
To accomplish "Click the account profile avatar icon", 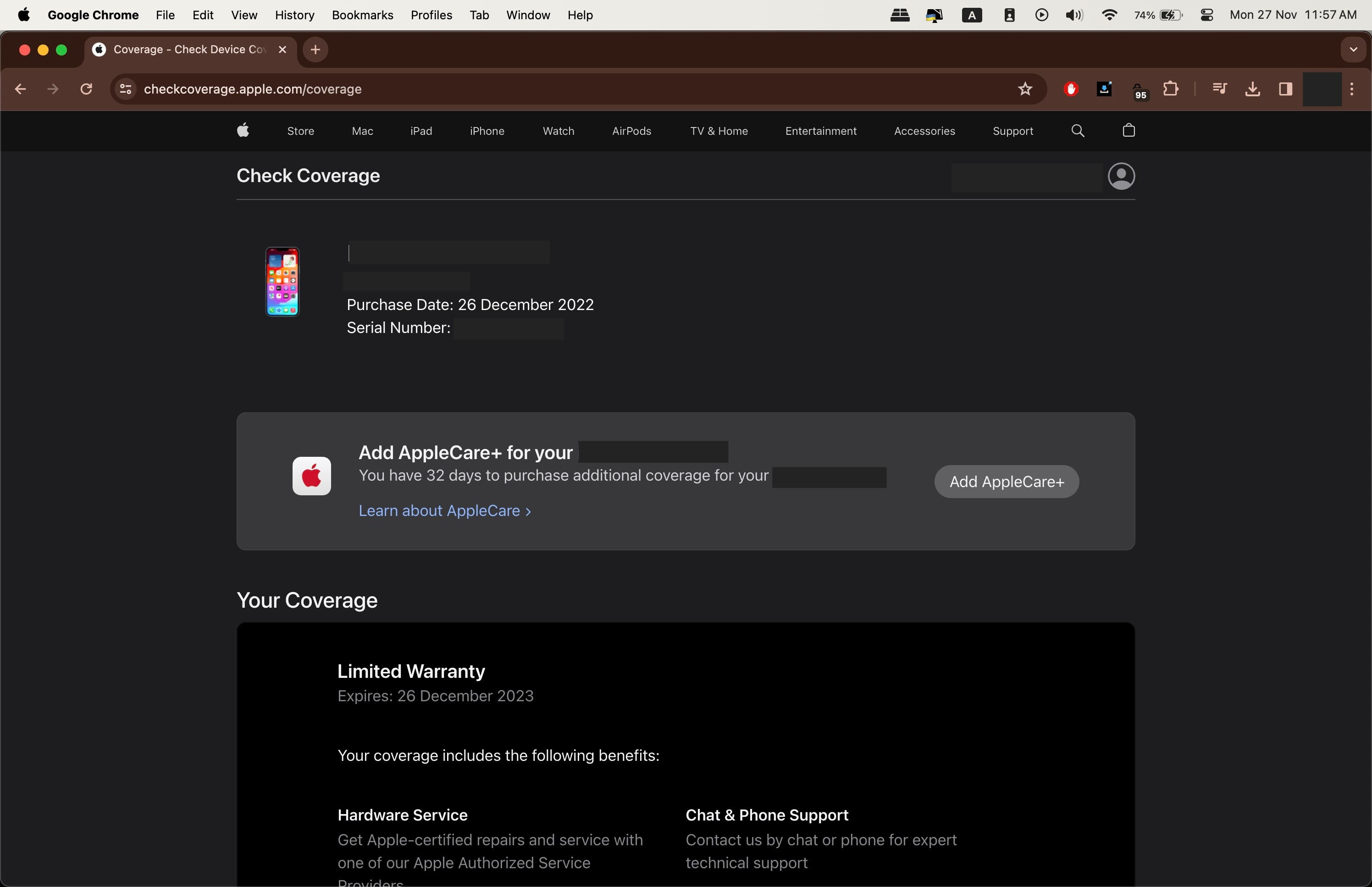I will (x=1121, y=176).
